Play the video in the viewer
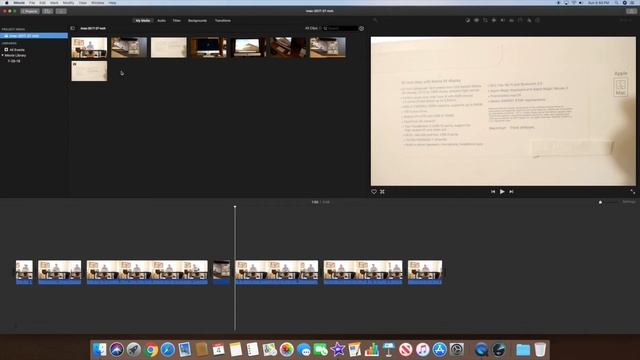The height and width of the screenshot is (360, 640). pos(502,191)
